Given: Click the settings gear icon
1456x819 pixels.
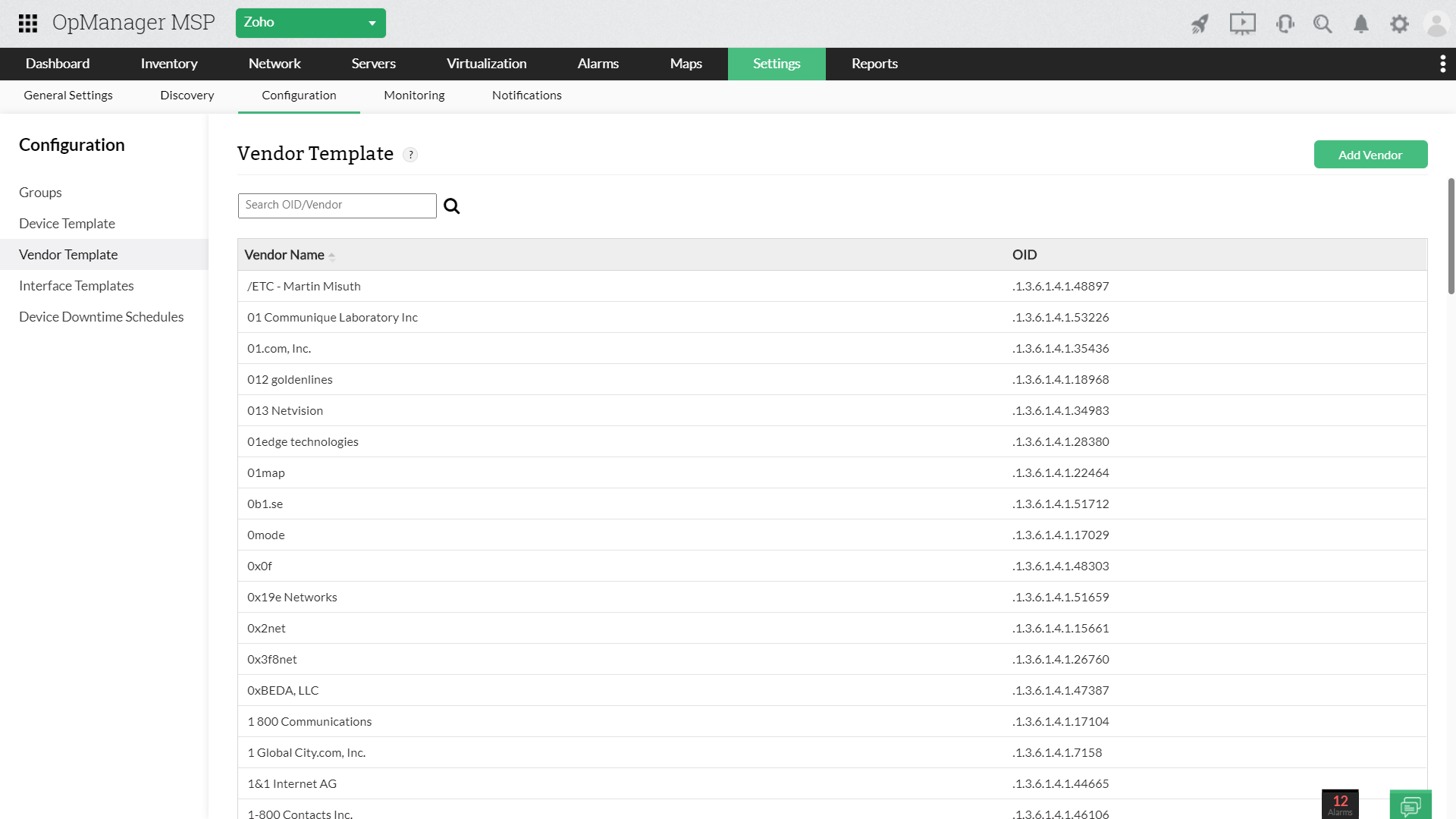Looking at the screenshot, I should pyautogui.click(x=1399, y=24).
